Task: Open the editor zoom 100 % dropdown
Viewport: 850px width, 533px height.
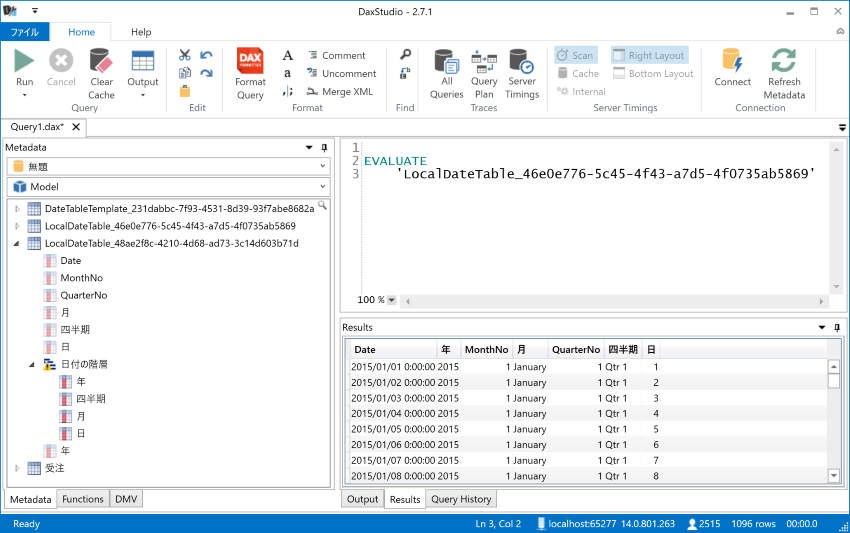Action: tap(392, 300)
